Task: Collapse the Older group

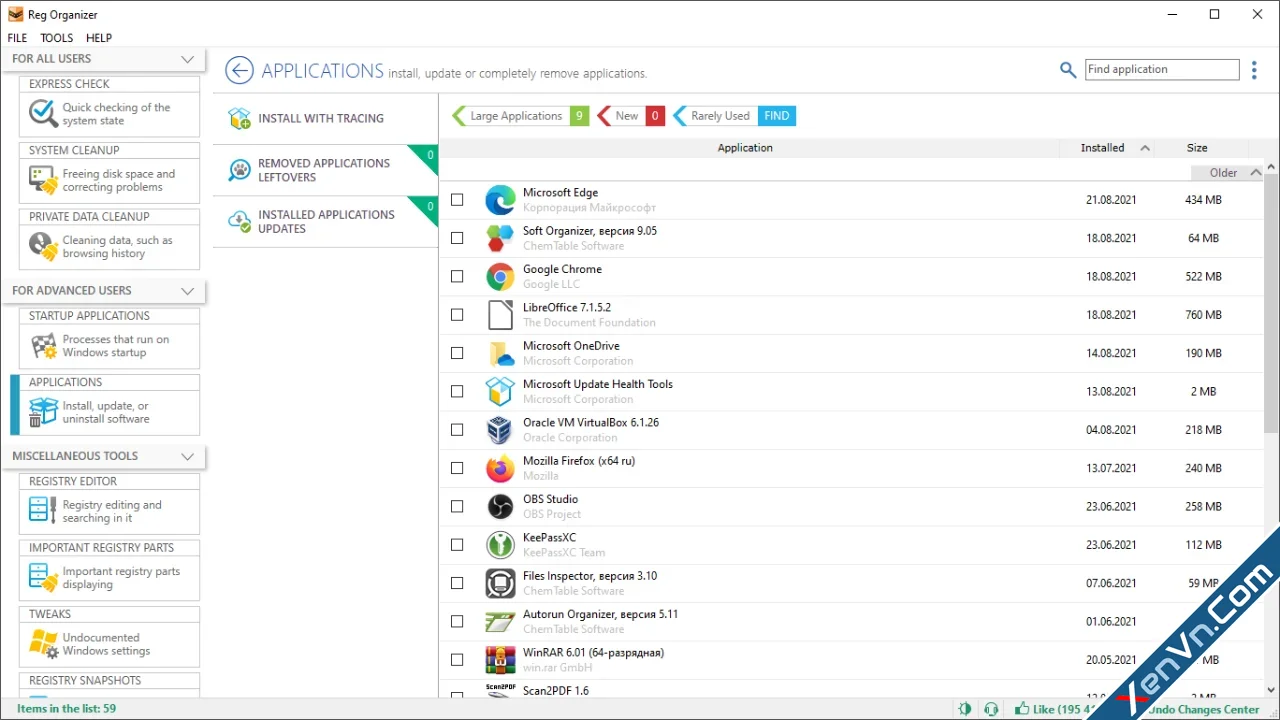Action: [1255, 172]
